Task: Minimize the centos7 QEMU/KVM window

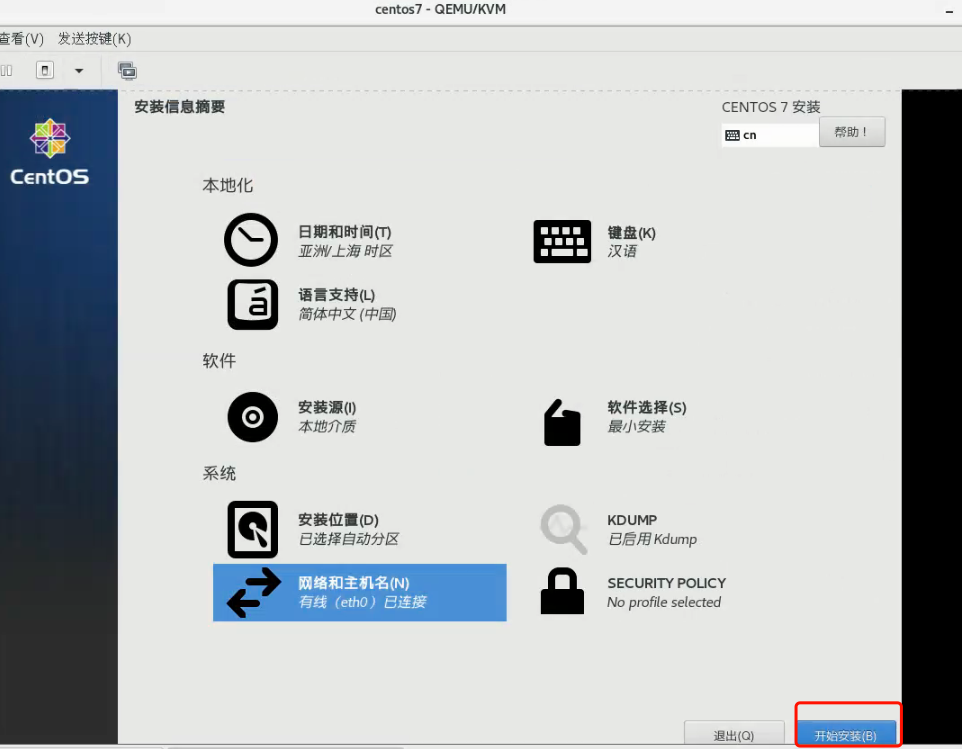Action: (949, 11)
